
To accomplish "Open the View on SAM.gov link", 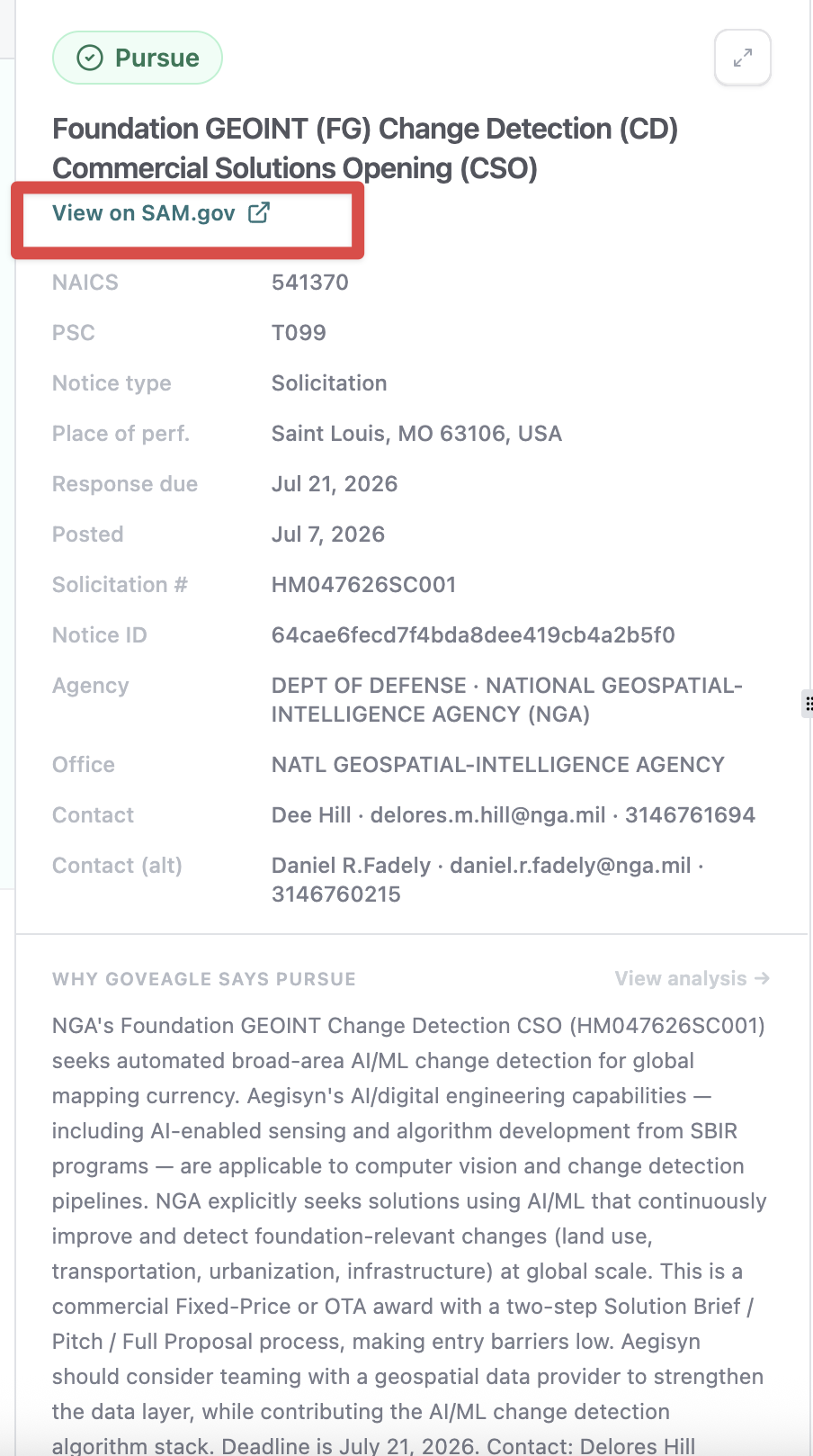I will coord(161,213).
